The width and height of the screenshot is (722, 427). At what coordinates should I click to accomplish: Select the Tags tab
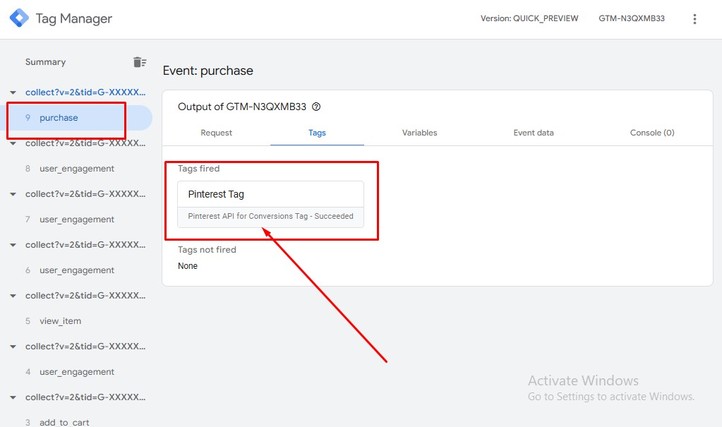[317, 132]
